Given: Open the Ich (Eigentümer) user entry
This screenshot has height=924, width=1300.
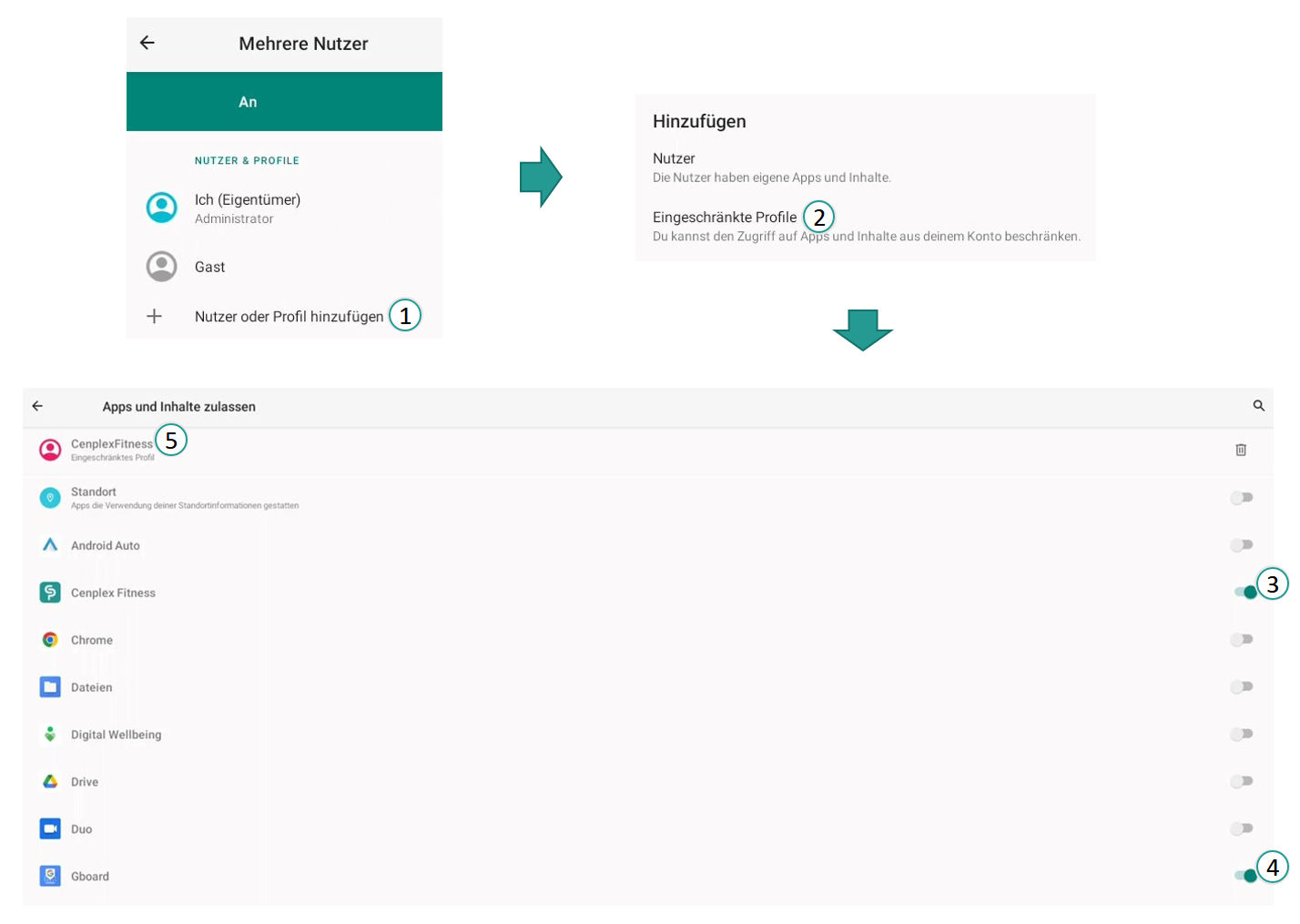Looking at the screenshot, I should 284,208.
